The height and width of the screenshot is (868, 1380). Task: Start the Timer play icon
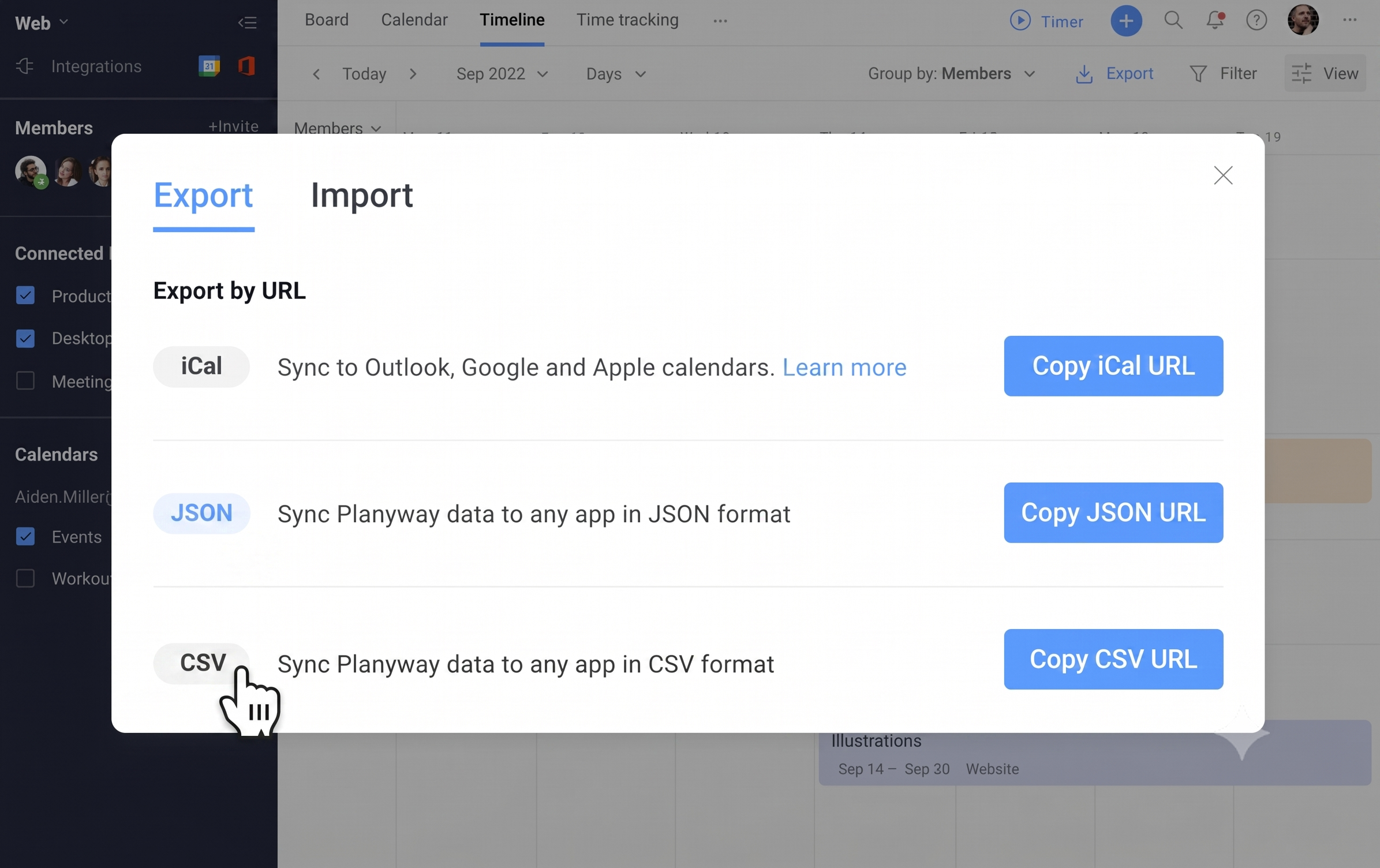tap(1020, 21)
